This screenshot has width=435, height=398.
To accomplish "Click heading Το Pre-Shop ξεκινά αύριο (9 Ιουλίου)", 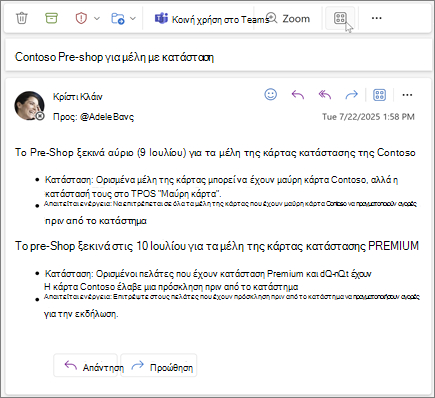I will coord(215,152).
